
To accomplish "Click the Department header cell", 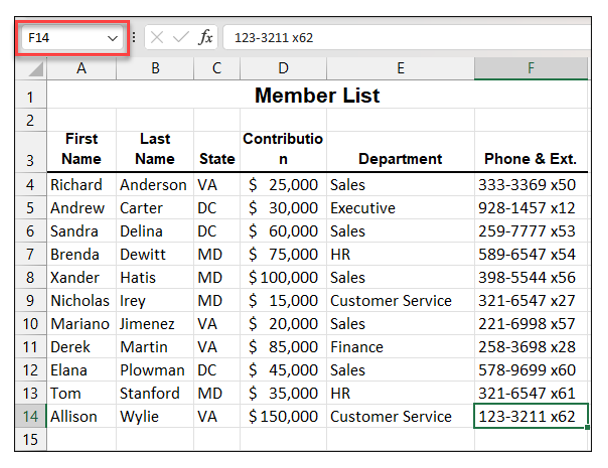I will (x=401, y=152).
